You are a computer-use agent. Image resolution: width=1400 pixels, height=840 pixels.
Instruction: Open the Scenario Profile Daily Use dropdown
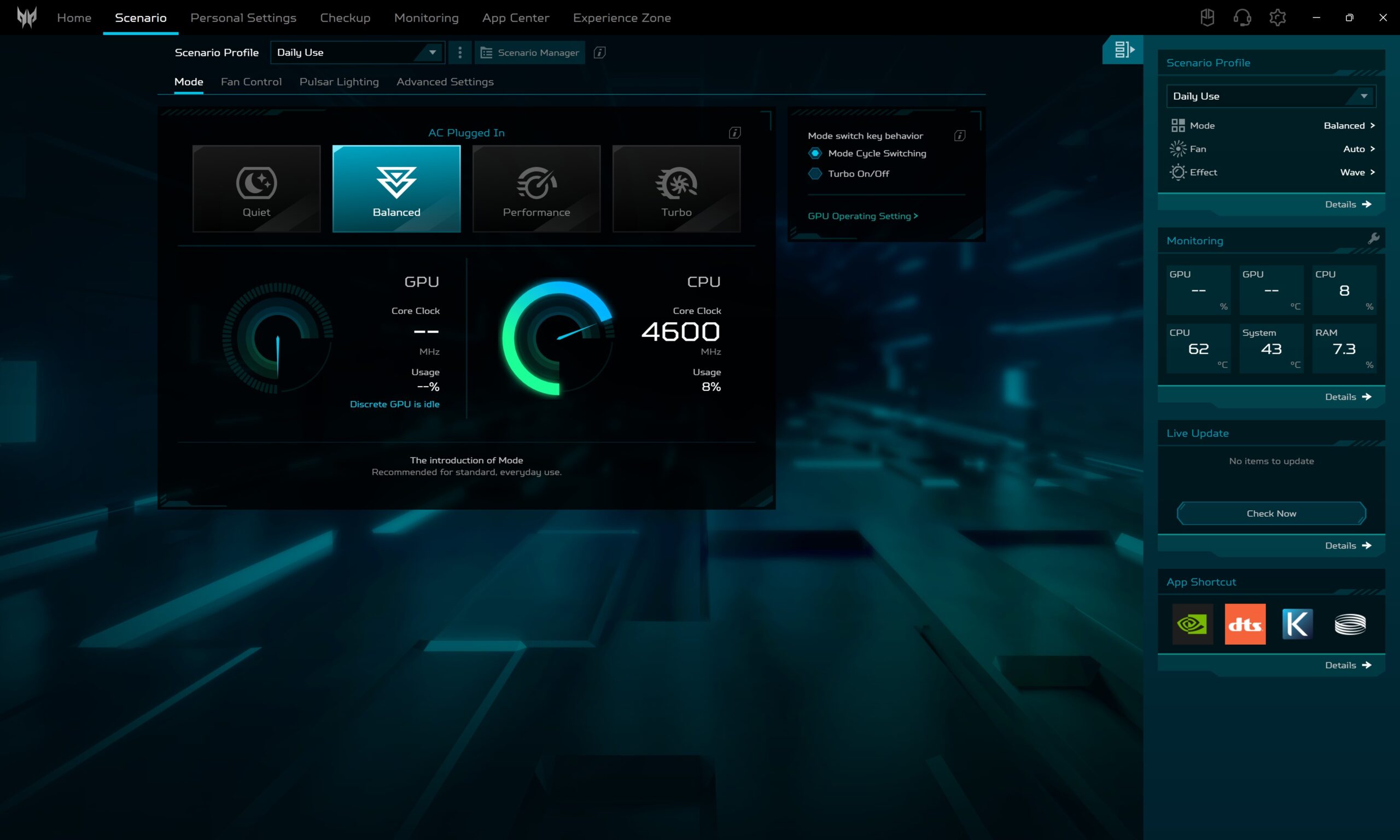[x=357, y=52]
